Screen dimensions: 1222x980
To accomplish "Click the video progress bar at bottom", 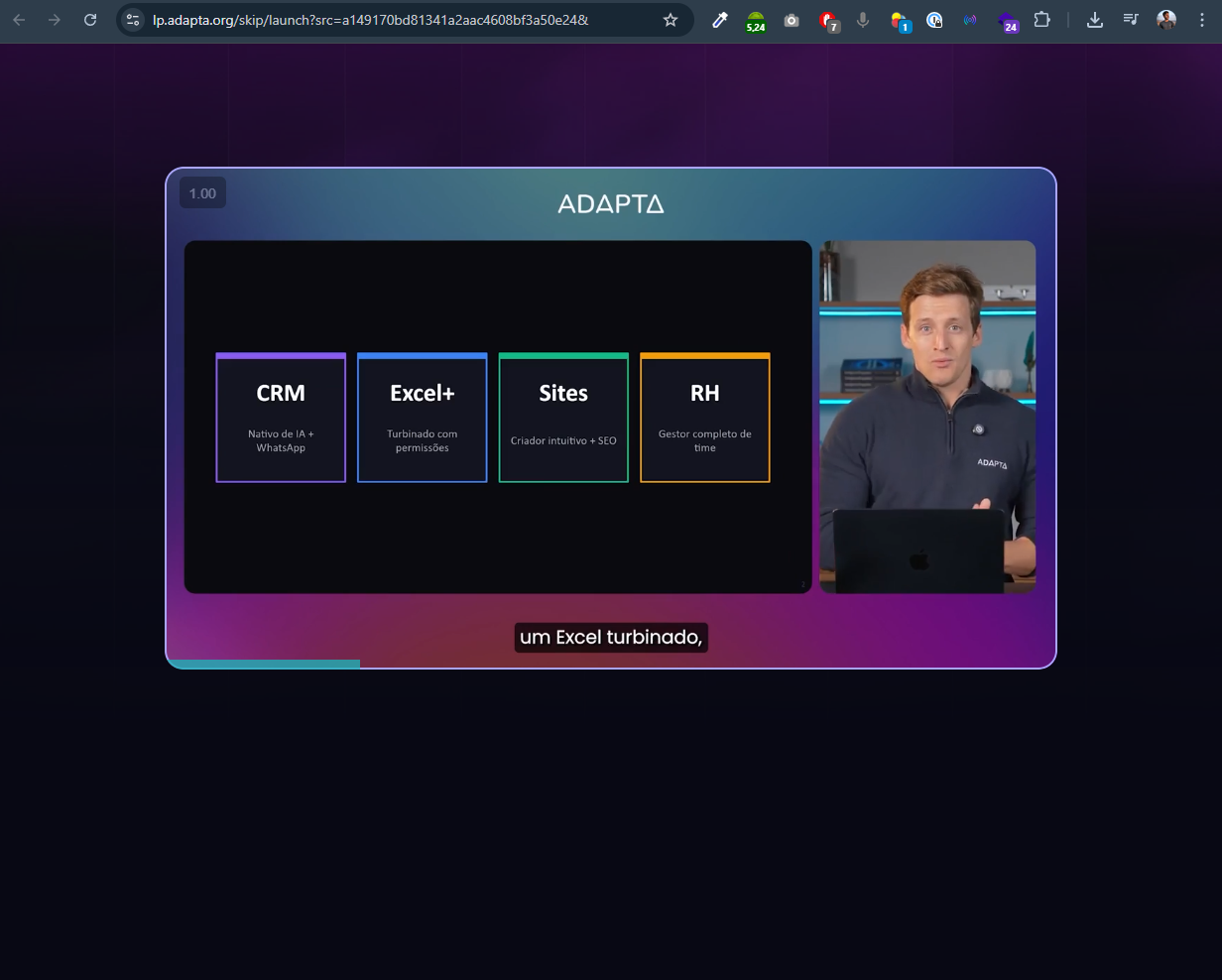I will [611, 665].
